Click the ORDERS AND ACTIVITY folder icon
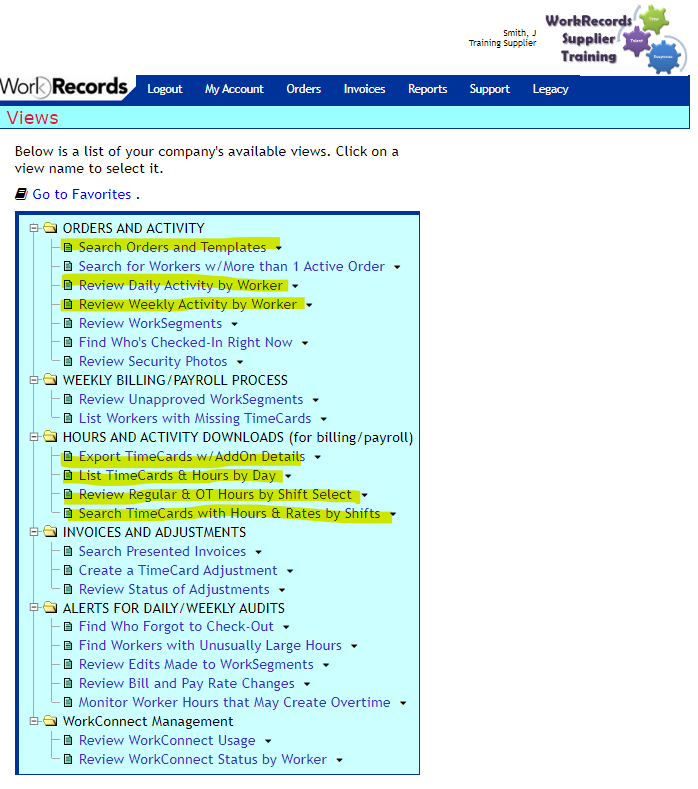The image size is (698, 789). [x=50, y=228]
